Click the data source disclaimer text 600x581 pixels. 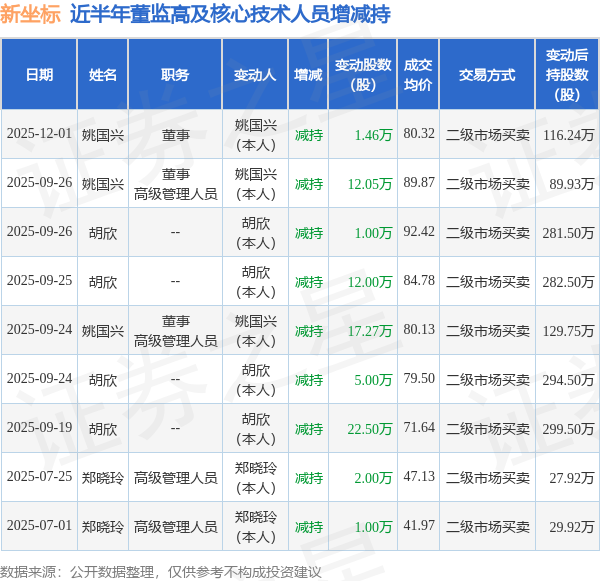point(161,572)
